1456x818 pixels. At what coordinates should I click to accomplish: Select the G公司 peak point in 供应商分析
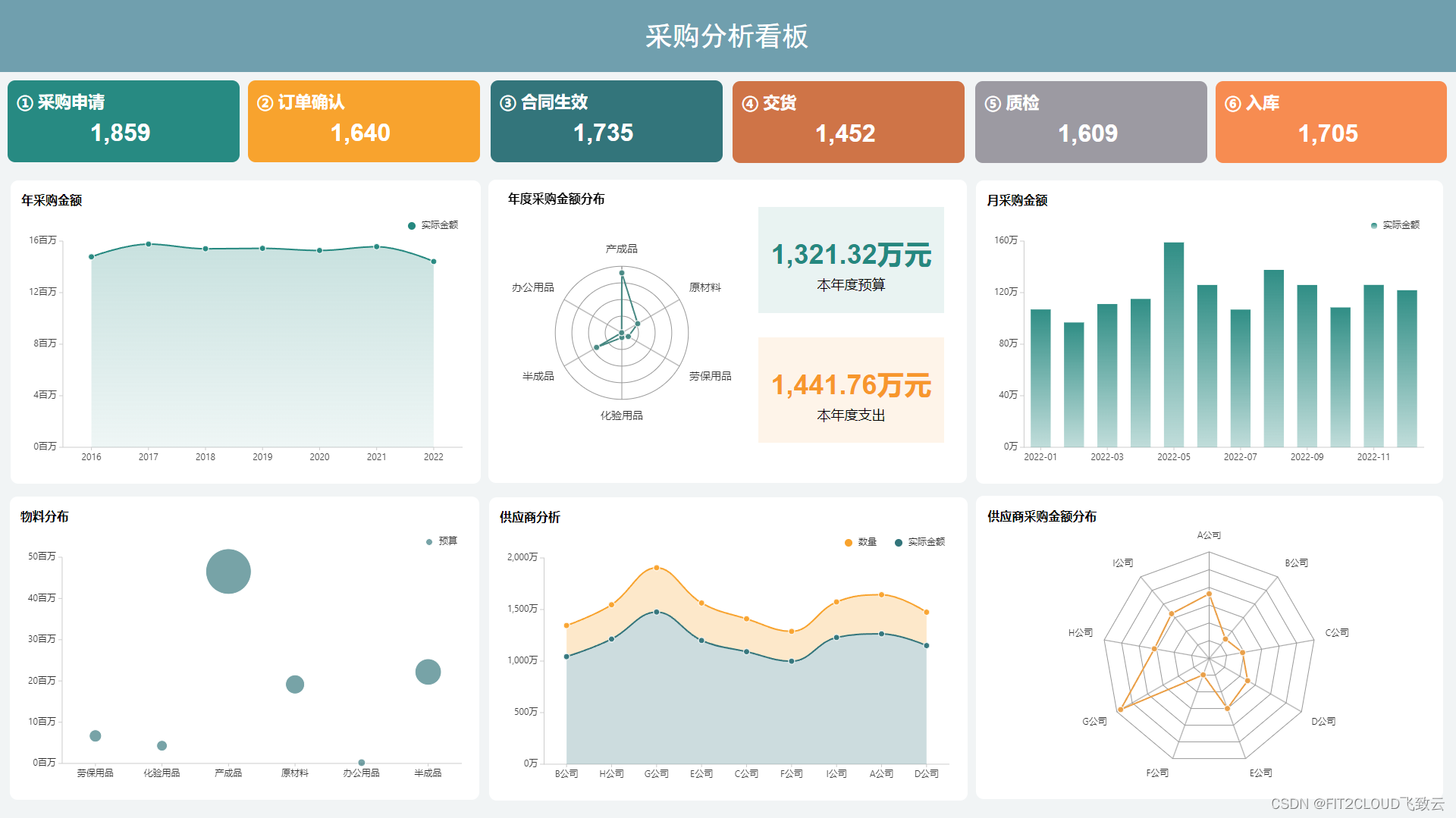pos(656,566)
